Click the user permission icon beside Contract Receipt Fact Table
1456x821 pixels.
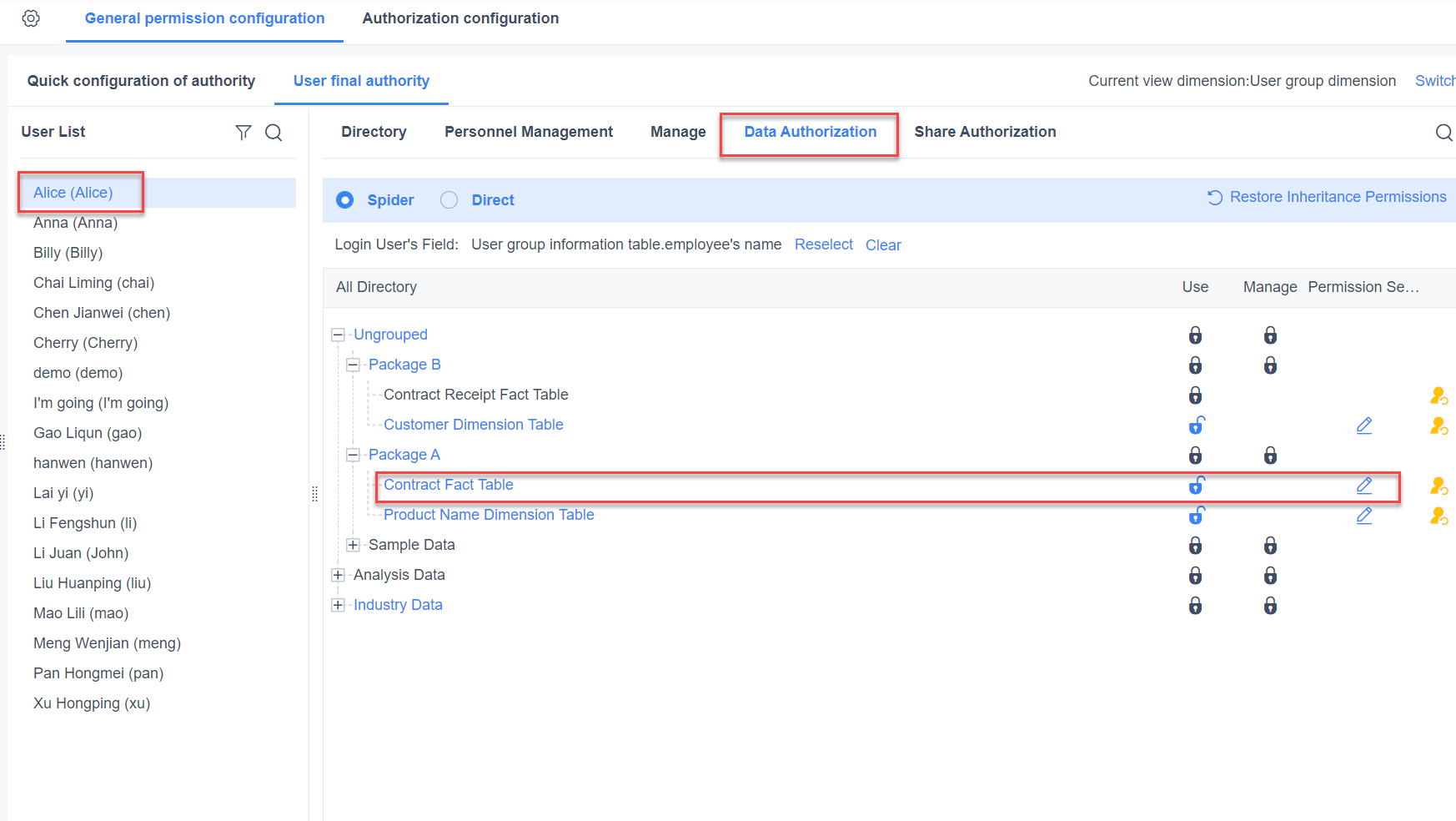[x=1438, y=395]
